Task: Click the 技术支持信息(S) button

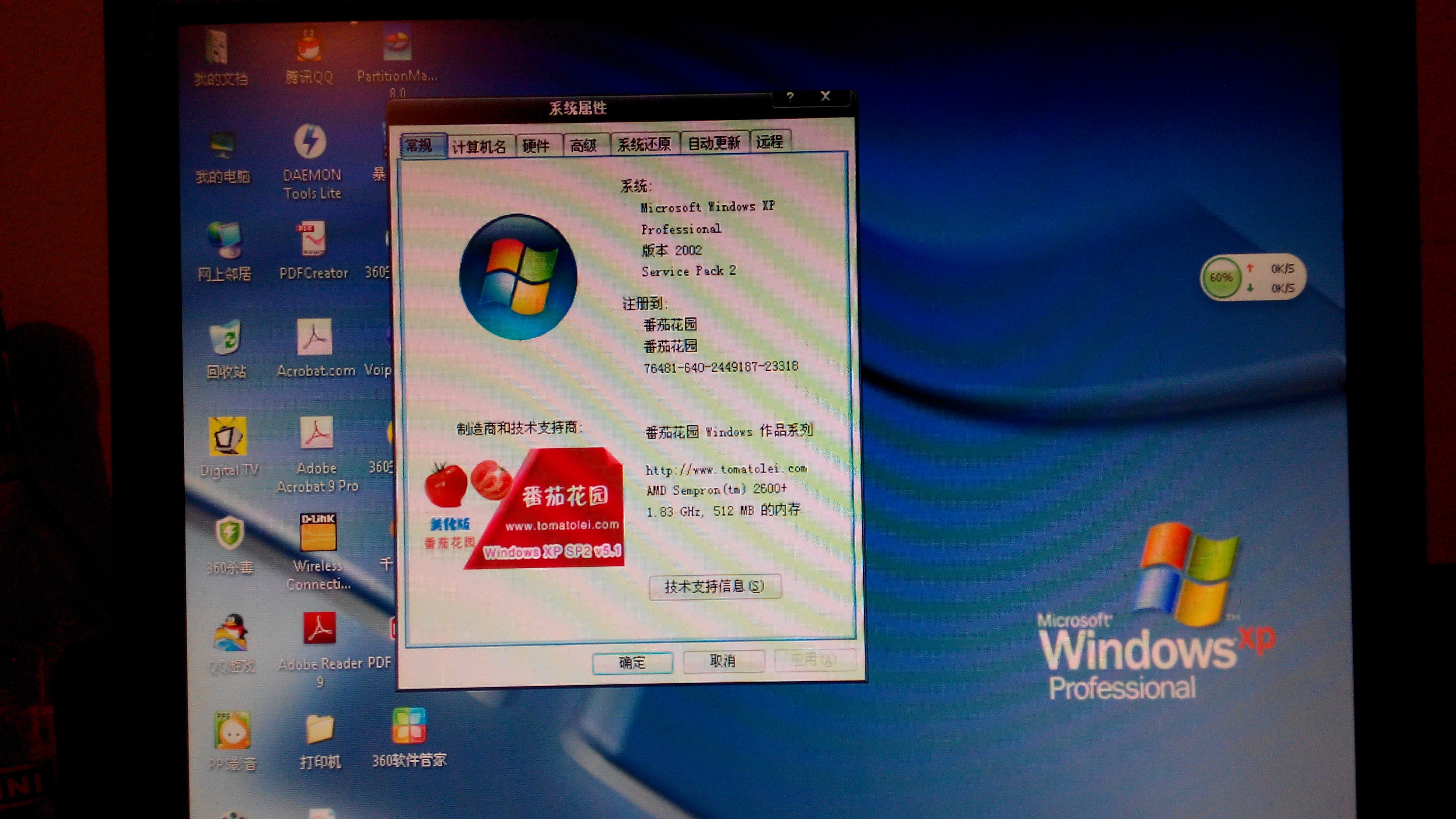Action: [x=715, y=586]
